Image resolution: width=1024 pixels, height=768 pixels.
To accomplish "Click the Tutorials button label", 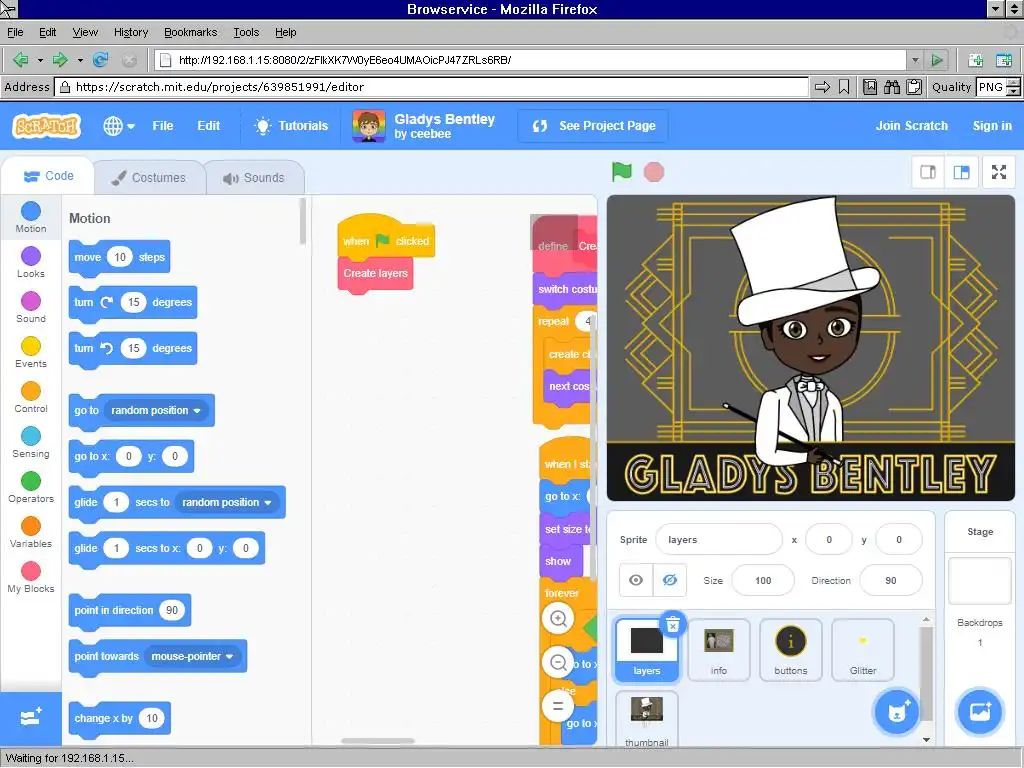I will [303, 125].
